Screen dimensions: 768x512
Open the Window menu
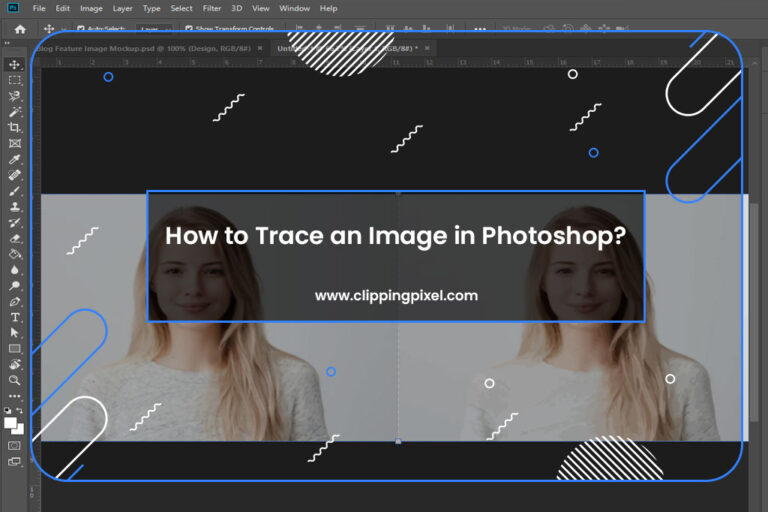(294, 8)
